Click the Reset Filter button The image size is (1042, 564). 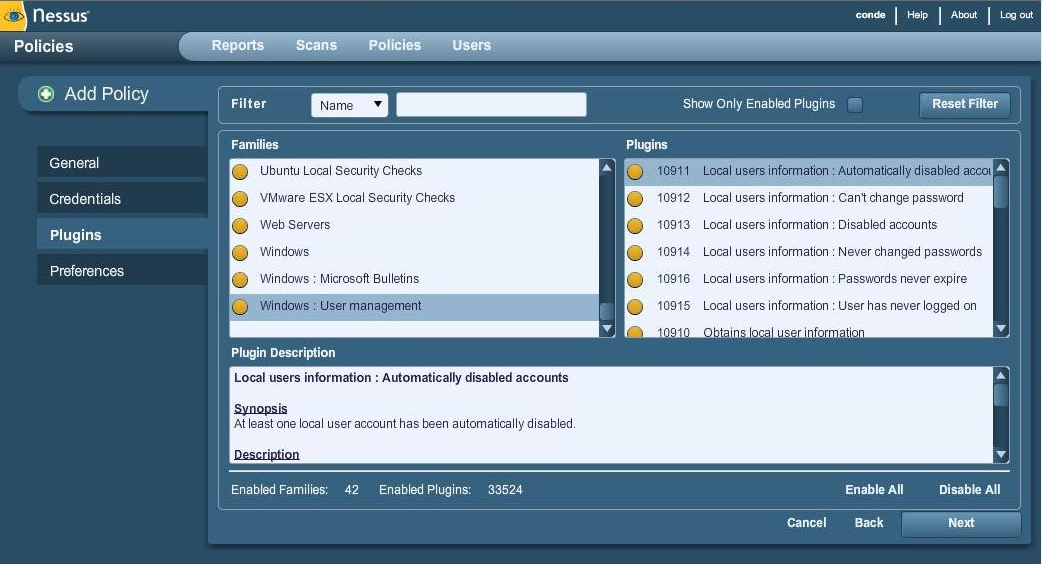pyautogui.click(x=965, y=104)
